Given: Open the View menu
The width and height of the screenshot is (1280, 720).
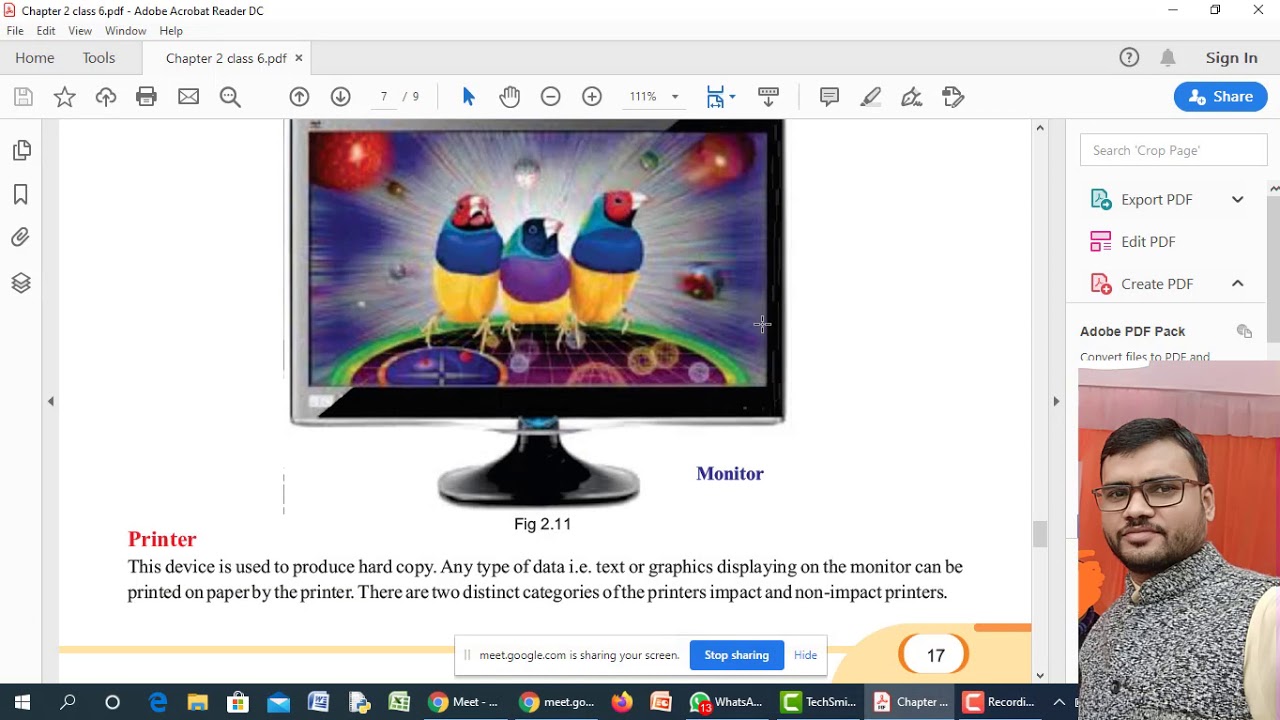Looking at the screenshot, I should tap(80, 31).
